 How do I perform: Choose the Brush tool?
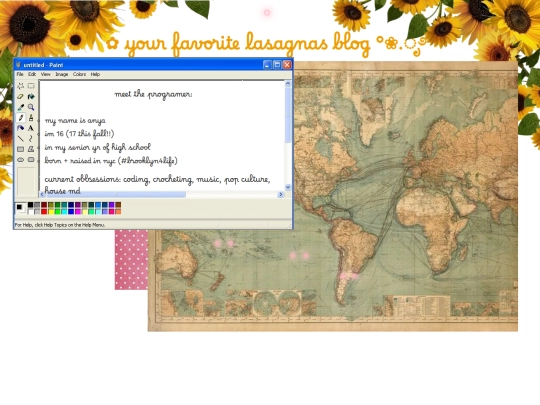coord(31,118)
